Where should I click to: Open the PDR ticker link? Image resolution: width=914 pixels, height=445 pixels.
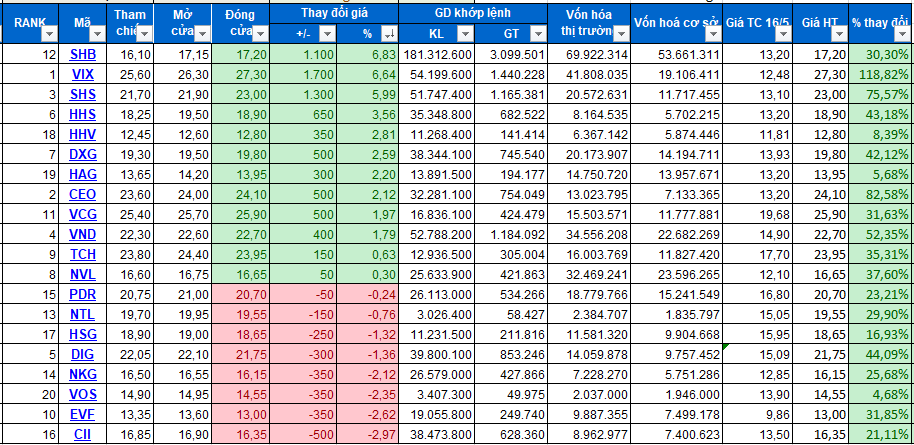click(x=83, y=295)
